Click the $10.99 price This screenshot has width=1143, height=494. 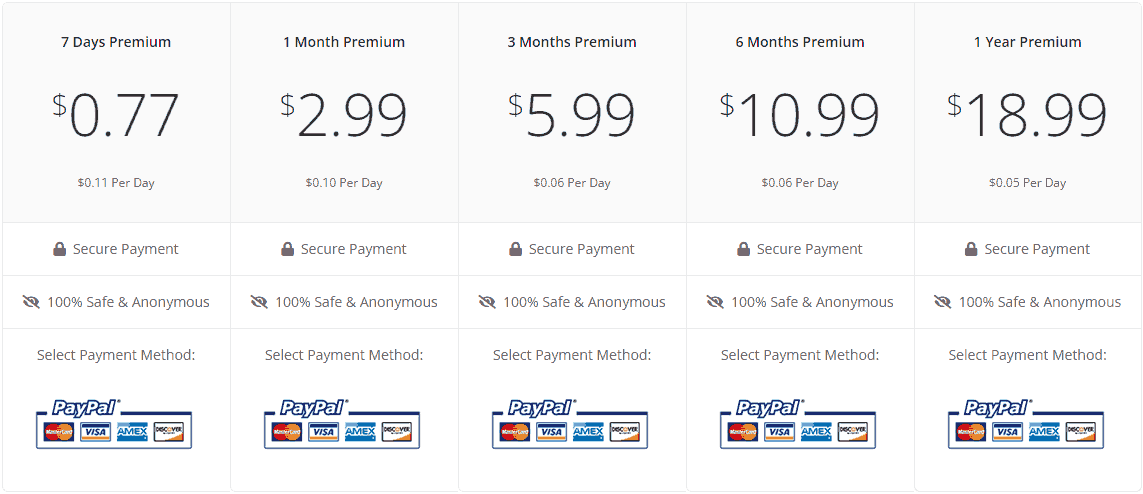click(800, 115)
